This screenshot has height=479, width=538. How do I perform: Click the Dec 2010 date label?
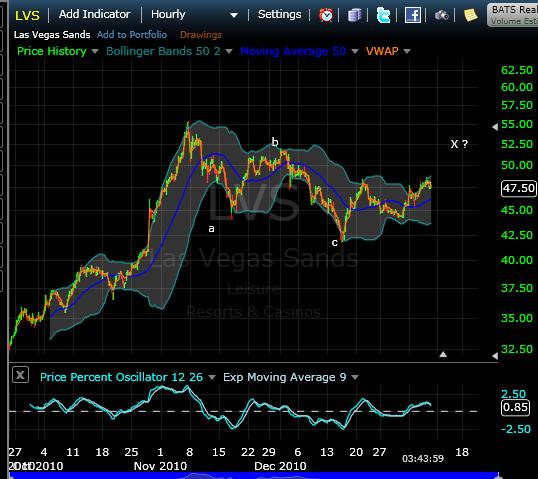coord(280,466)
